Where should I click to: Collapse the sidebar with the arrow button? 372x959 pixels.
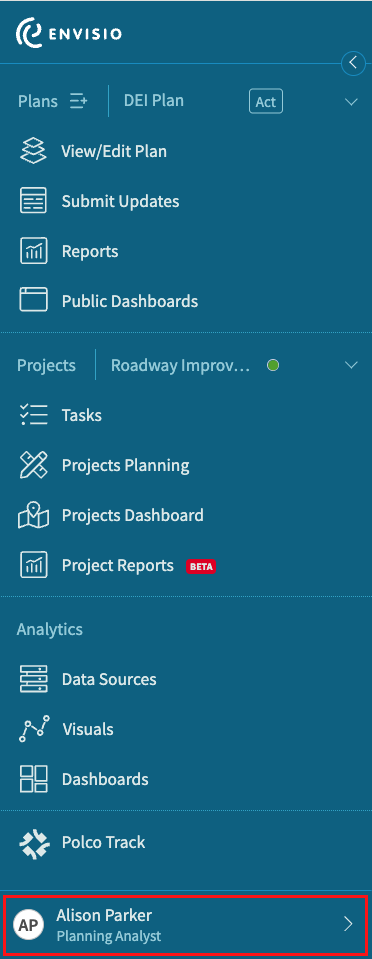(x=353, y=63)
